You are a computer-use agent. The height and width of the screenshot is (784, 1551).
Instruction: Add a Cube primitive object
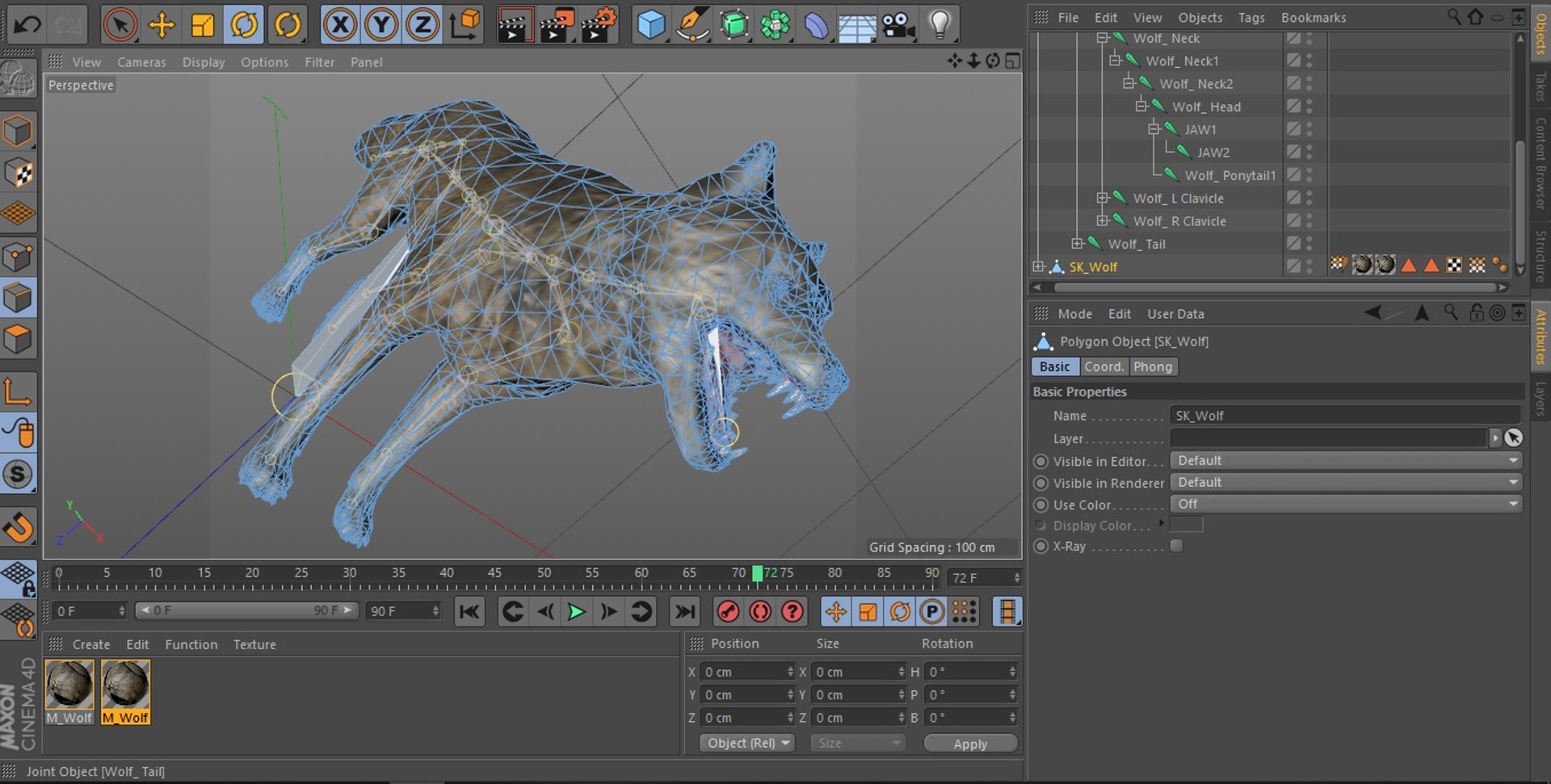click(x=650, y=24)
